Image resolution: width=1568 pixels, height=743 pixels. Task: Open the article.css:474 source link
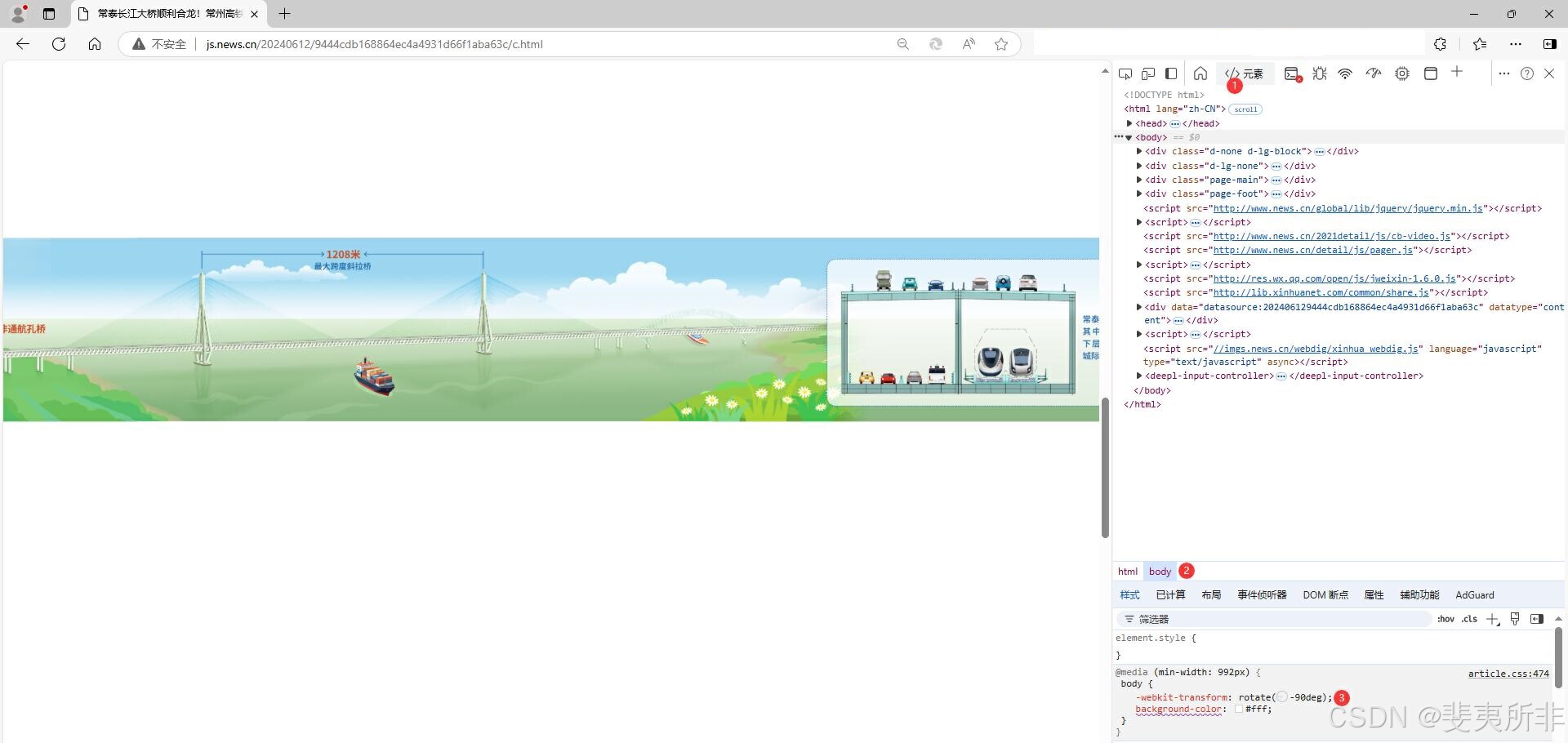(x=1508, y=674)
